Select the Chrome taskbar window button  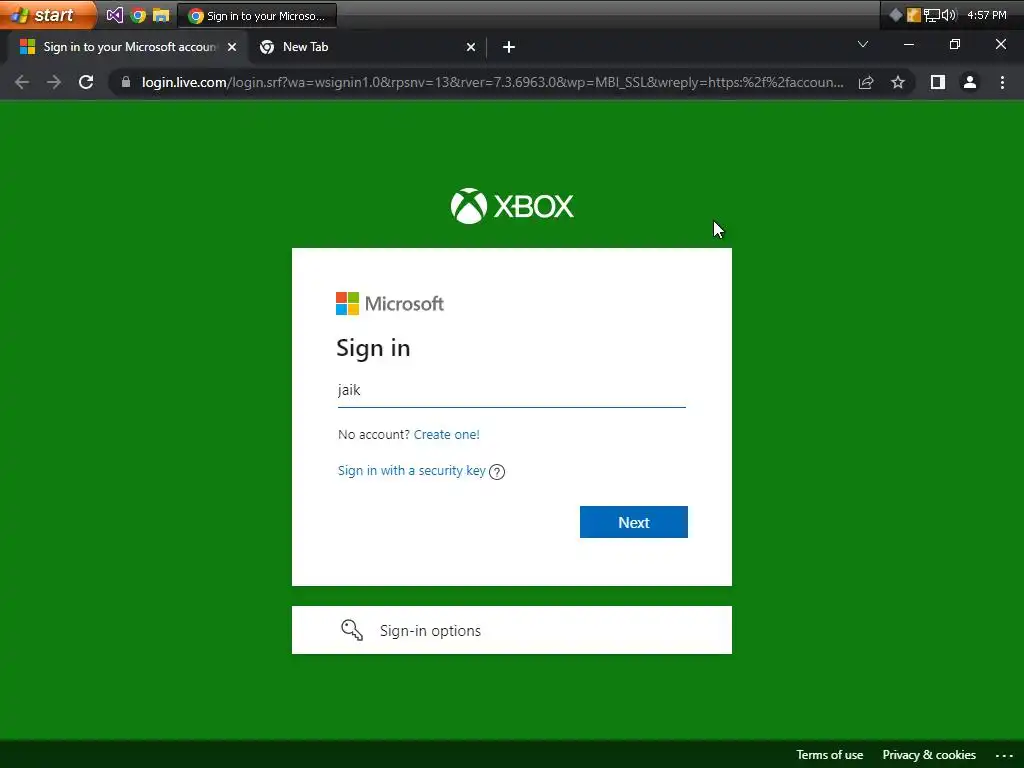(257, 16)
